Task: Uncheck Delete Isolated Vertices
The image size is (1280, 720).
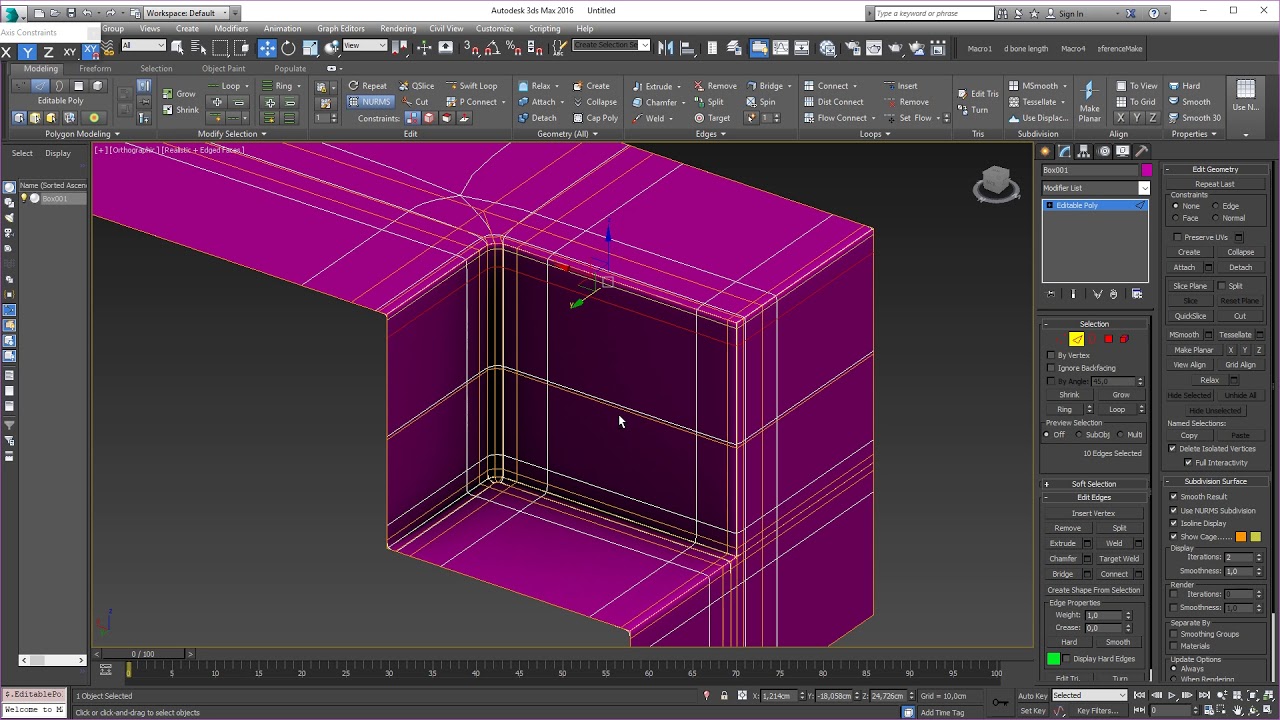Action: 1173,449
